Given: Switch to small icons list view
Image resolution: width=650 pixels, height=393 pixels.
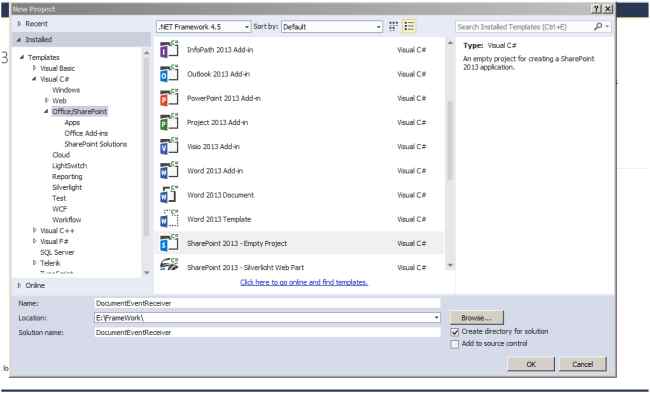Looking at the screenshot, I should pyautogui.click(x=409, y=27).
